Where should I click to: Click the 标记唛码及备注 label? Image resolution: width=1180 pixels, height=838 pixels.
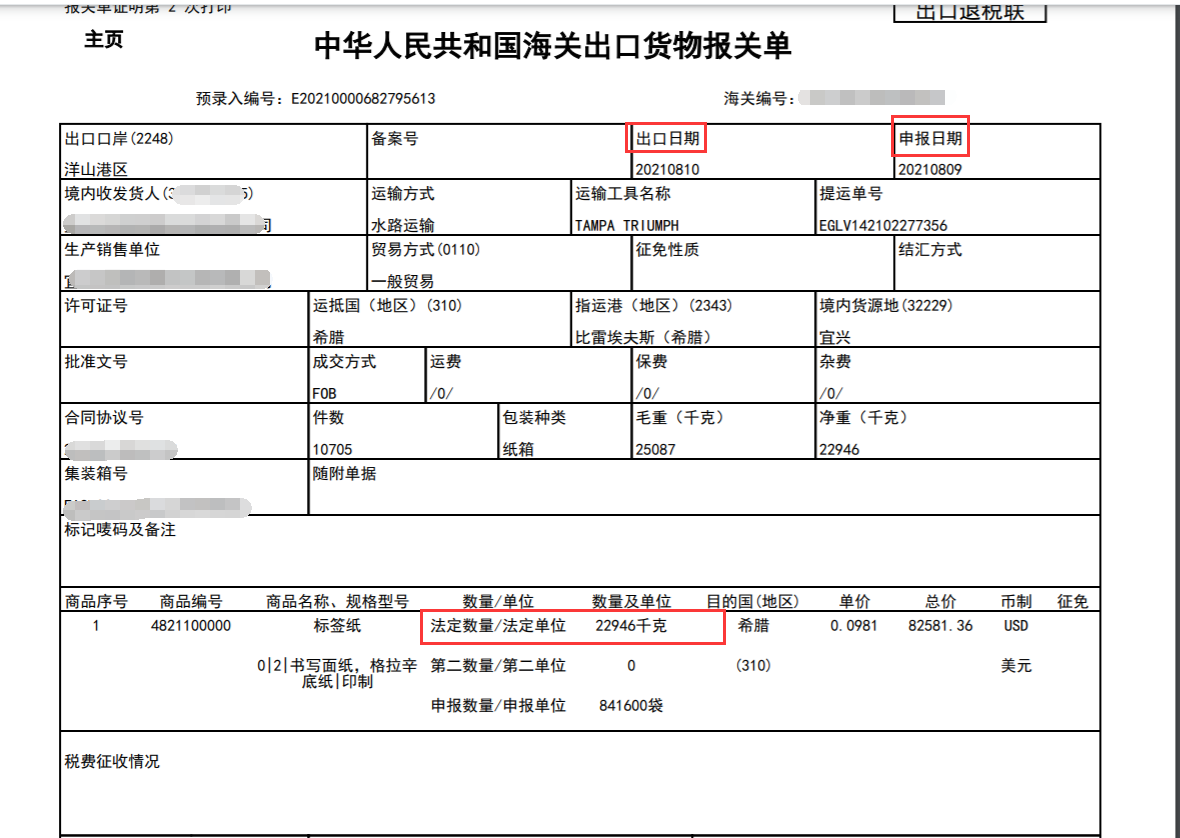(x=120, y=530)
